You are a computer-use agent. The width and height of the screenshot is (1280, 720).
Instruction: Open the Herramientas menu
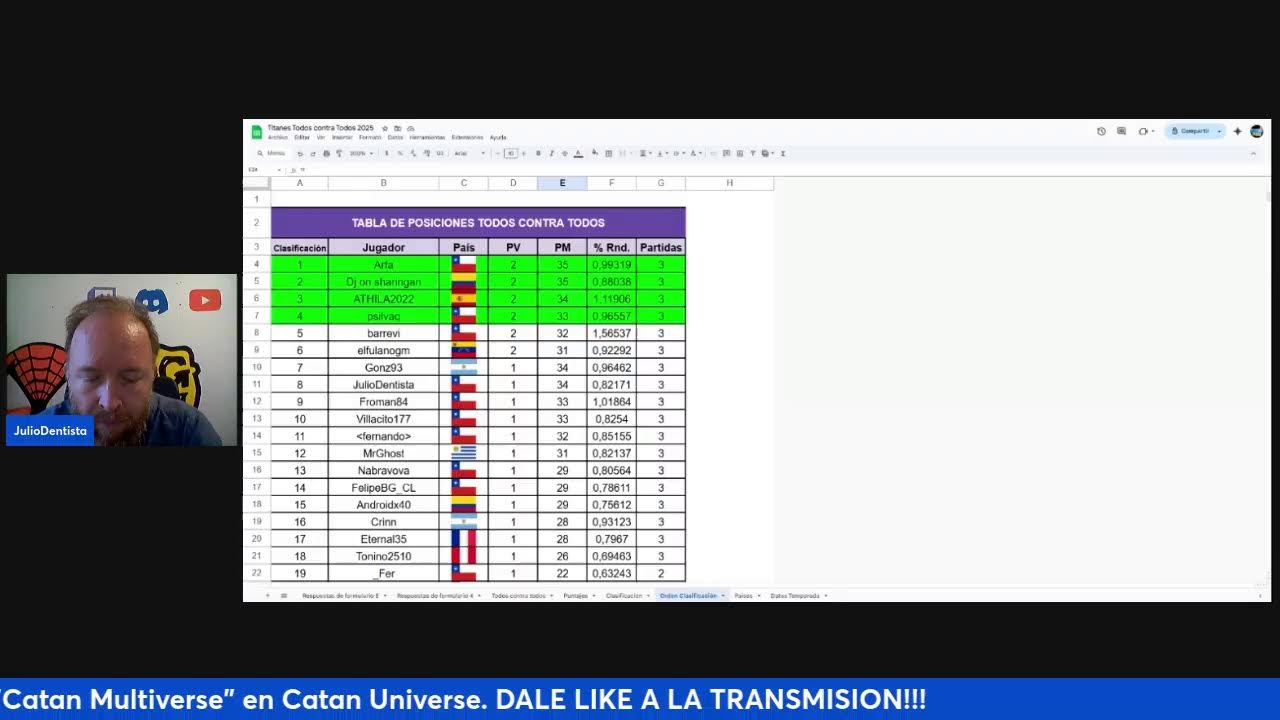point(427,137)
